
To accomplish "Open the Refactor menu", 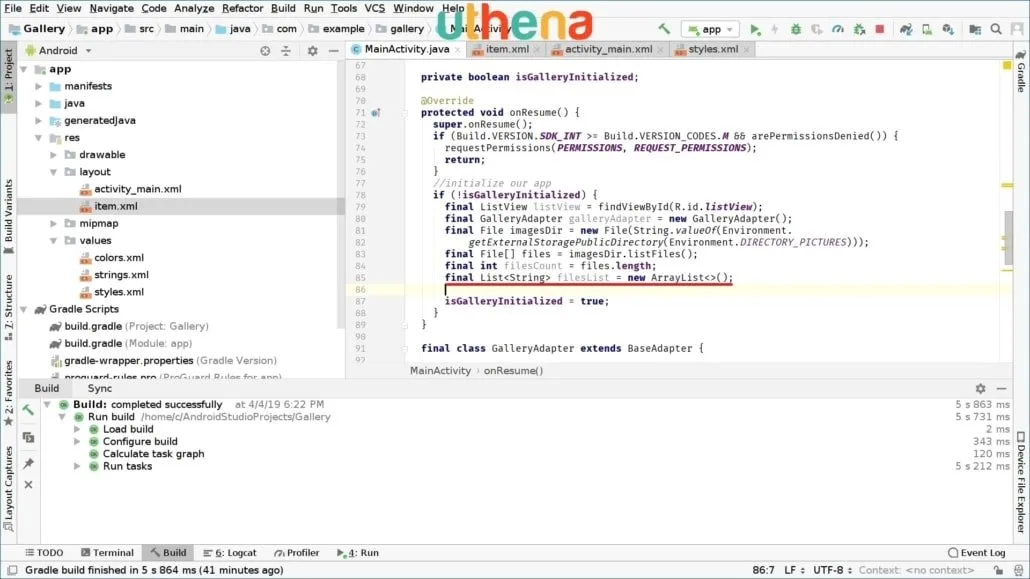I will pos(242,9).
